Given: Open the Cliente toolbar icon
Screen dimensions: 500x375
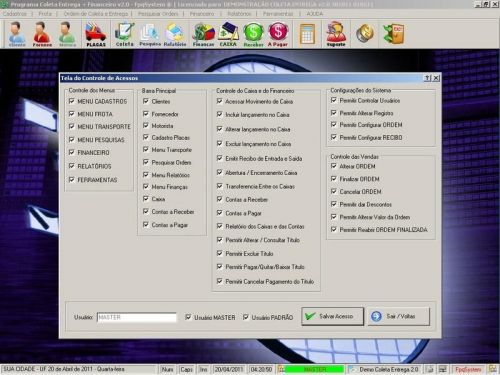Looking at the screenshot, I should [x=17, y=34].
